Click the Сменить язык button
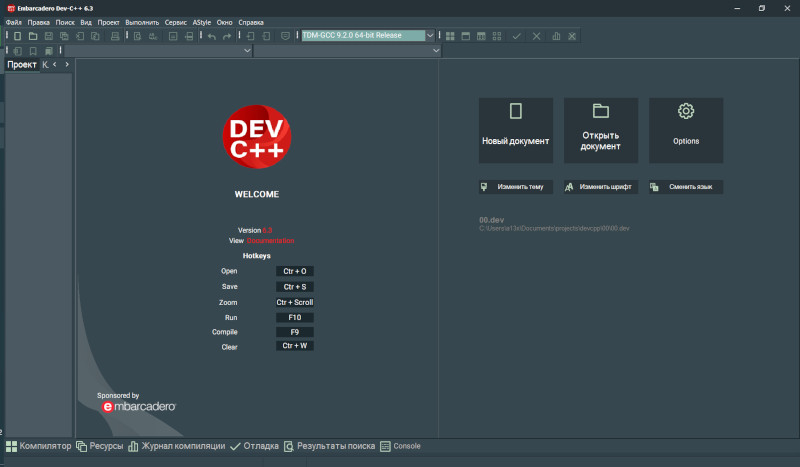800x467 pixels. click(x=686, y=187)
